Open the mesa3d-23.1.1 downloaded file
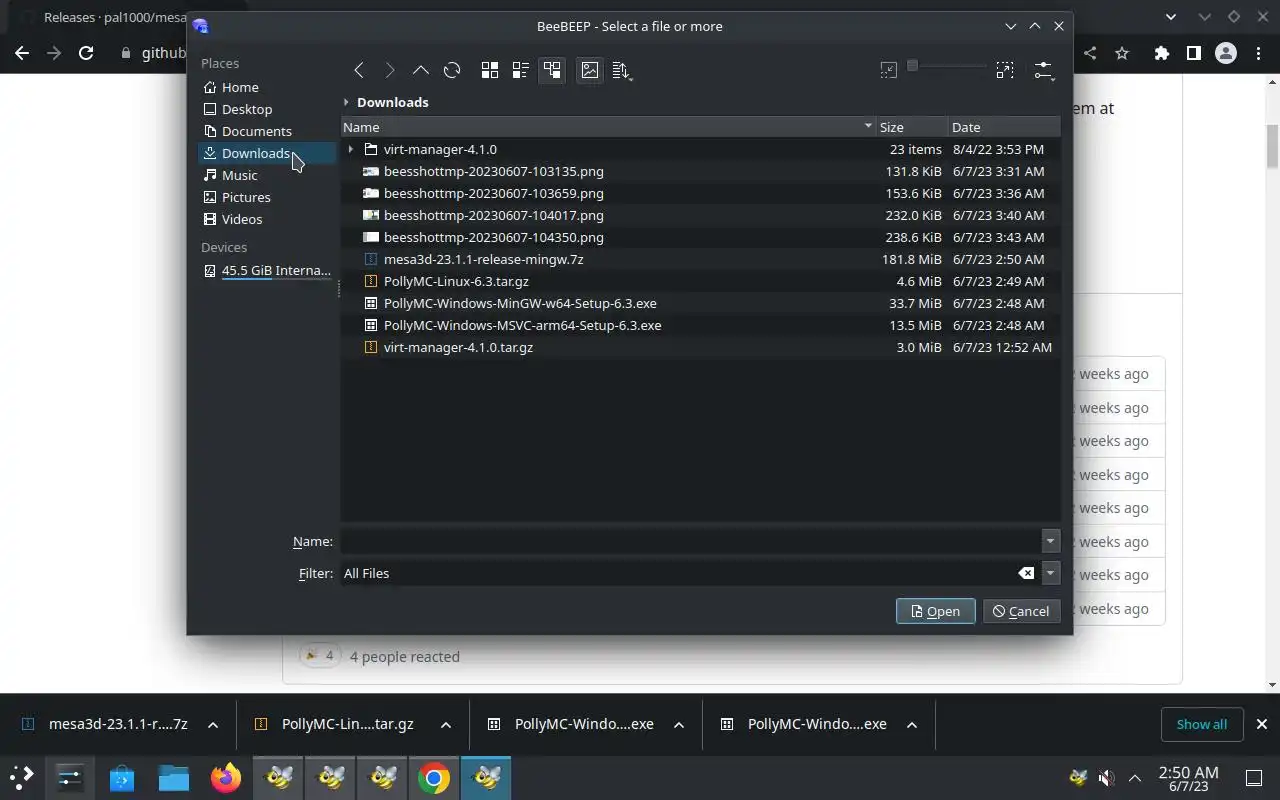 tap(105, 724)
